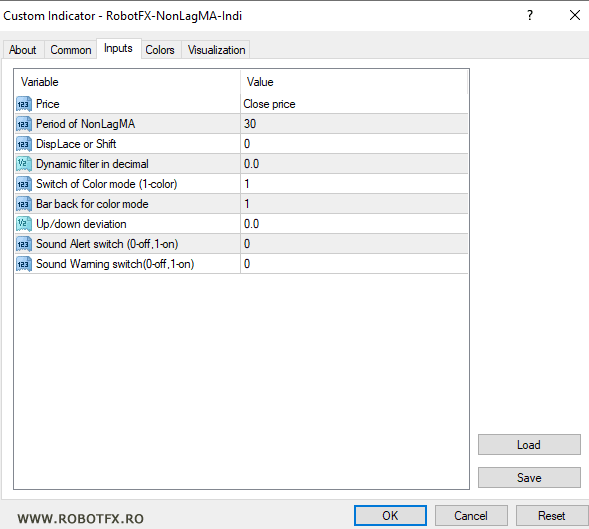Screen dimensions: 589x529
Task: Select the Inputs tab
Action: (119, 48)
